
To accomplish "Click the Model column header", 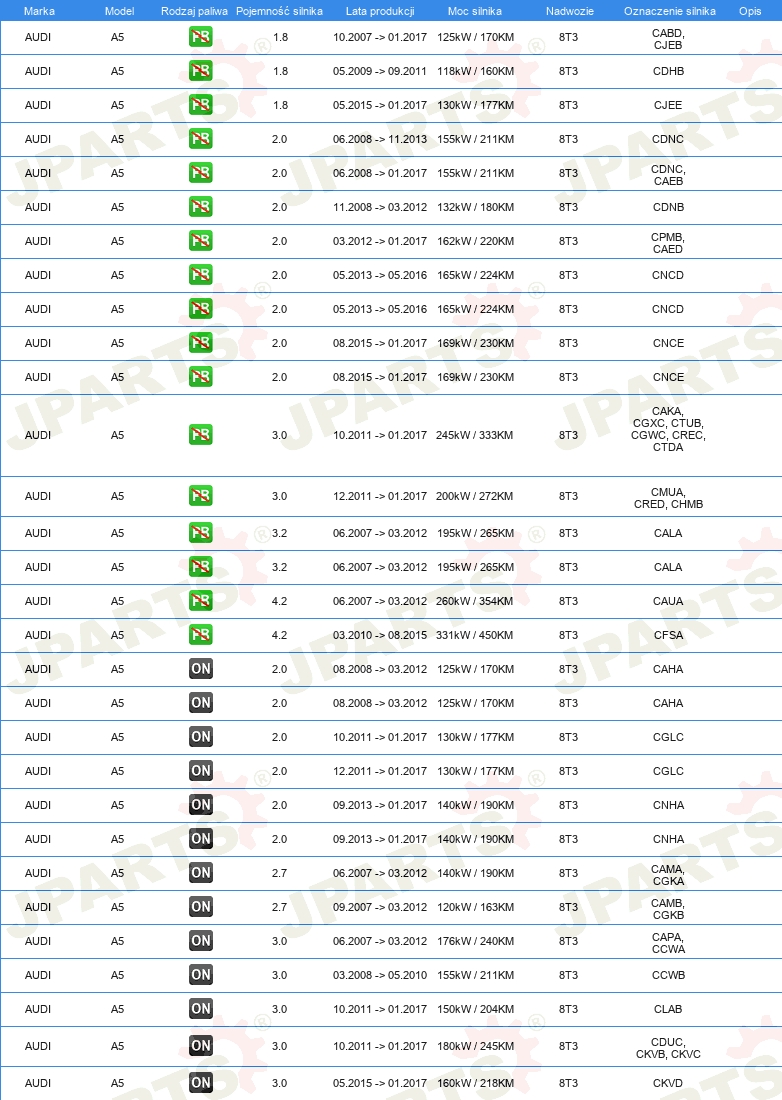I will [119, 11].
